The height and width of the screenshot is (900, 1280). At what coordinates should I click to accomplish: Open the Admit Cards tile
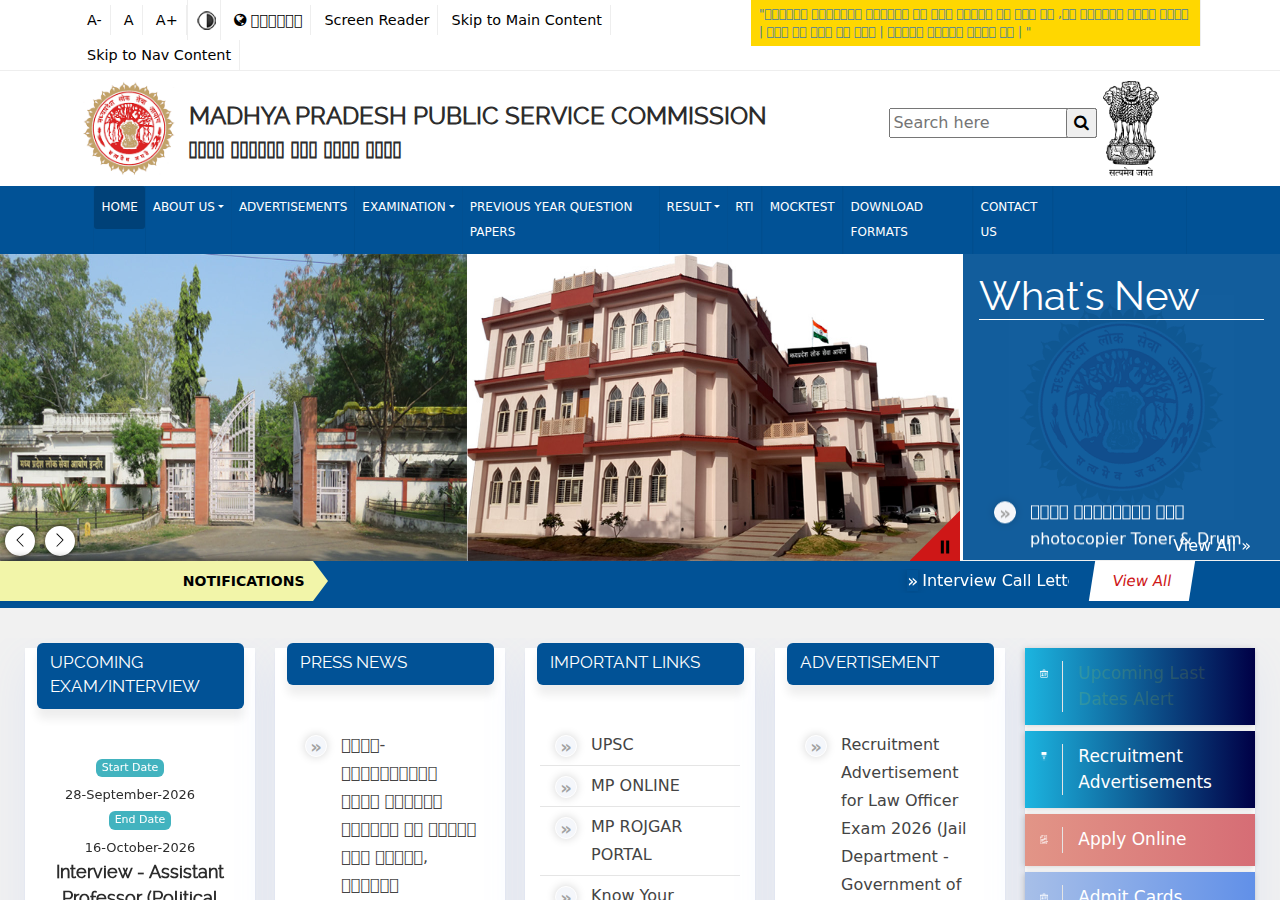[1140, 886]
